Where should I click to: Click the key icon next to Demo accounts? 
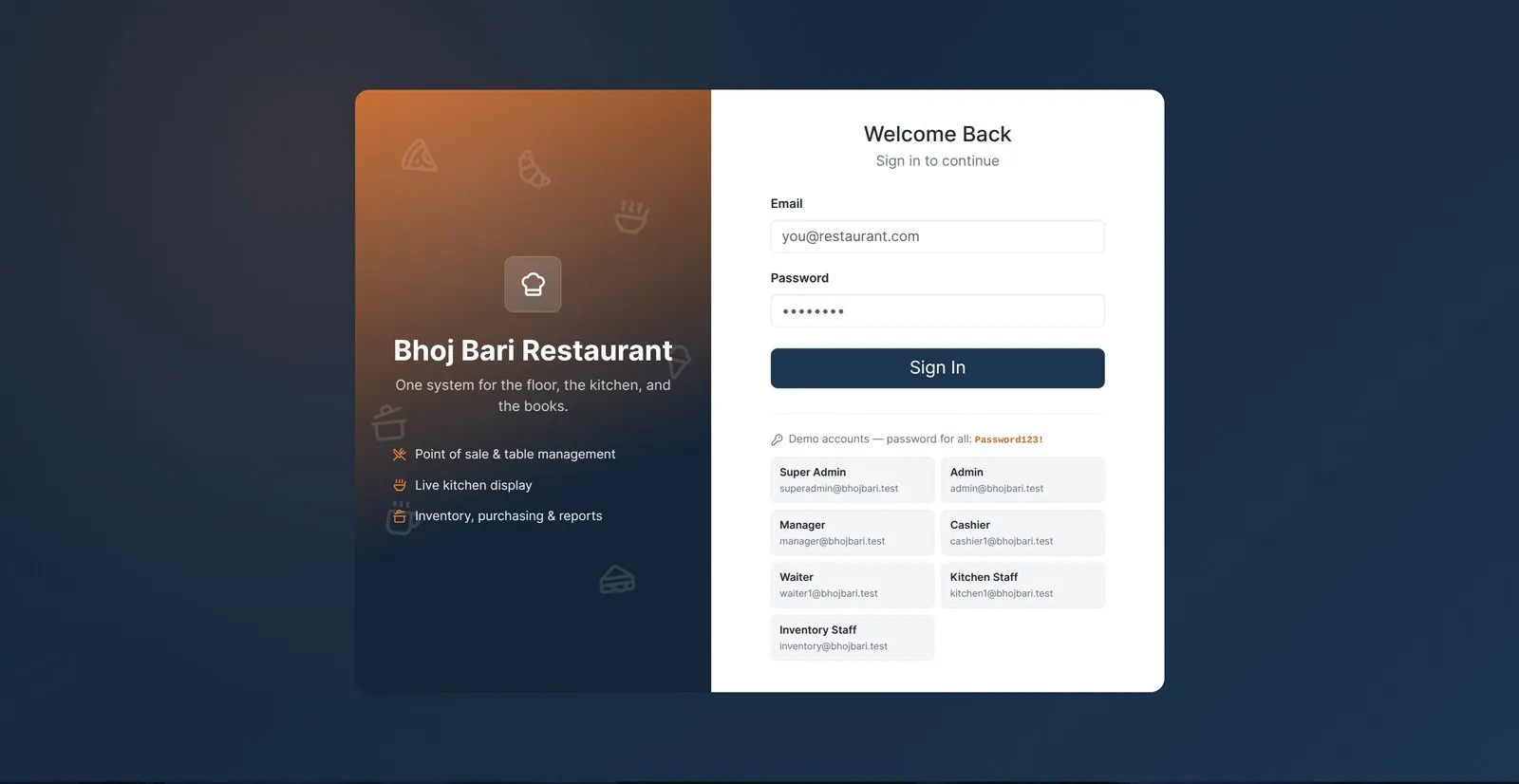click(777, 439)
